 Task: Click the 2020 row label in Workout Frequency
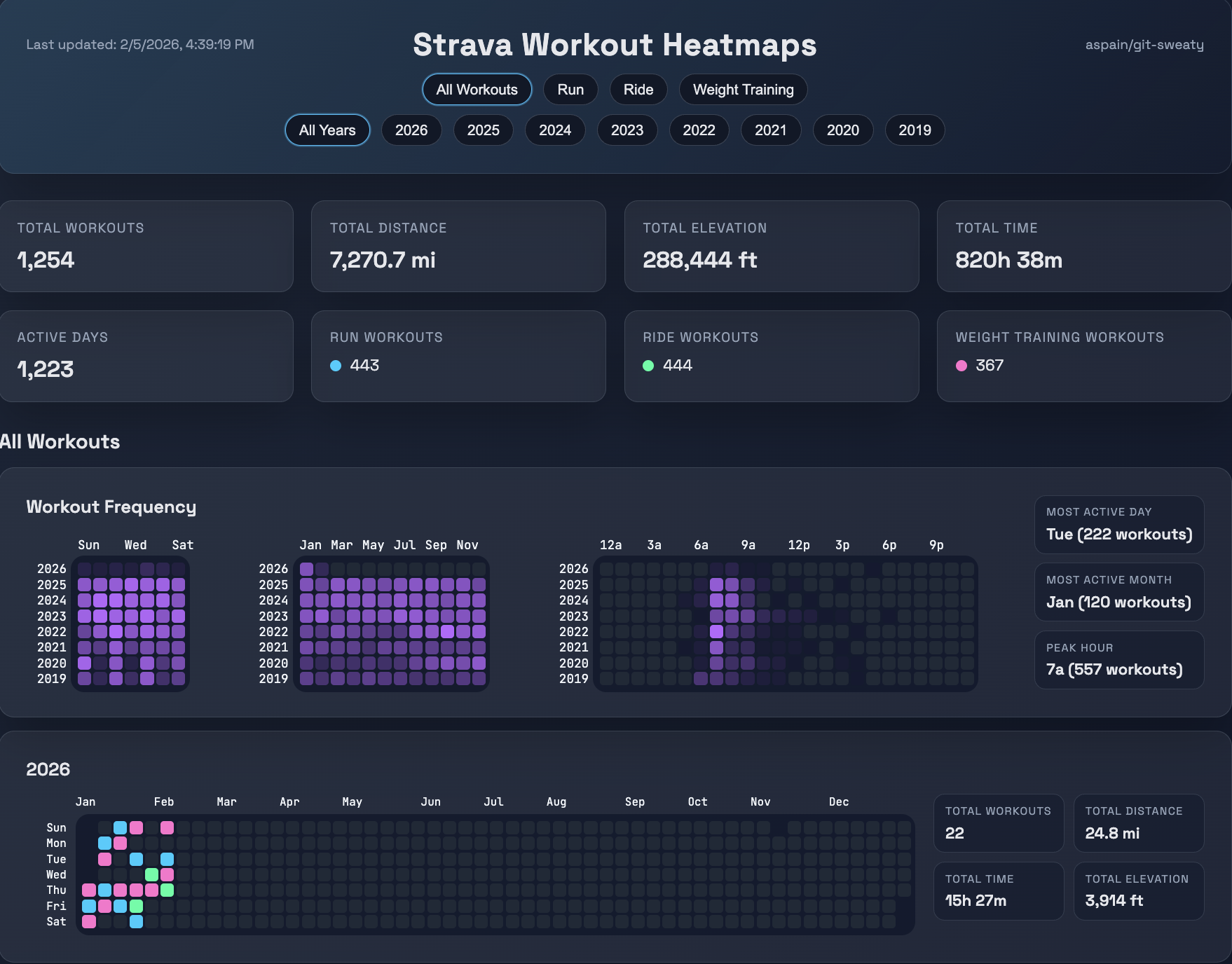pyautogui.click(x=52, y=663)
